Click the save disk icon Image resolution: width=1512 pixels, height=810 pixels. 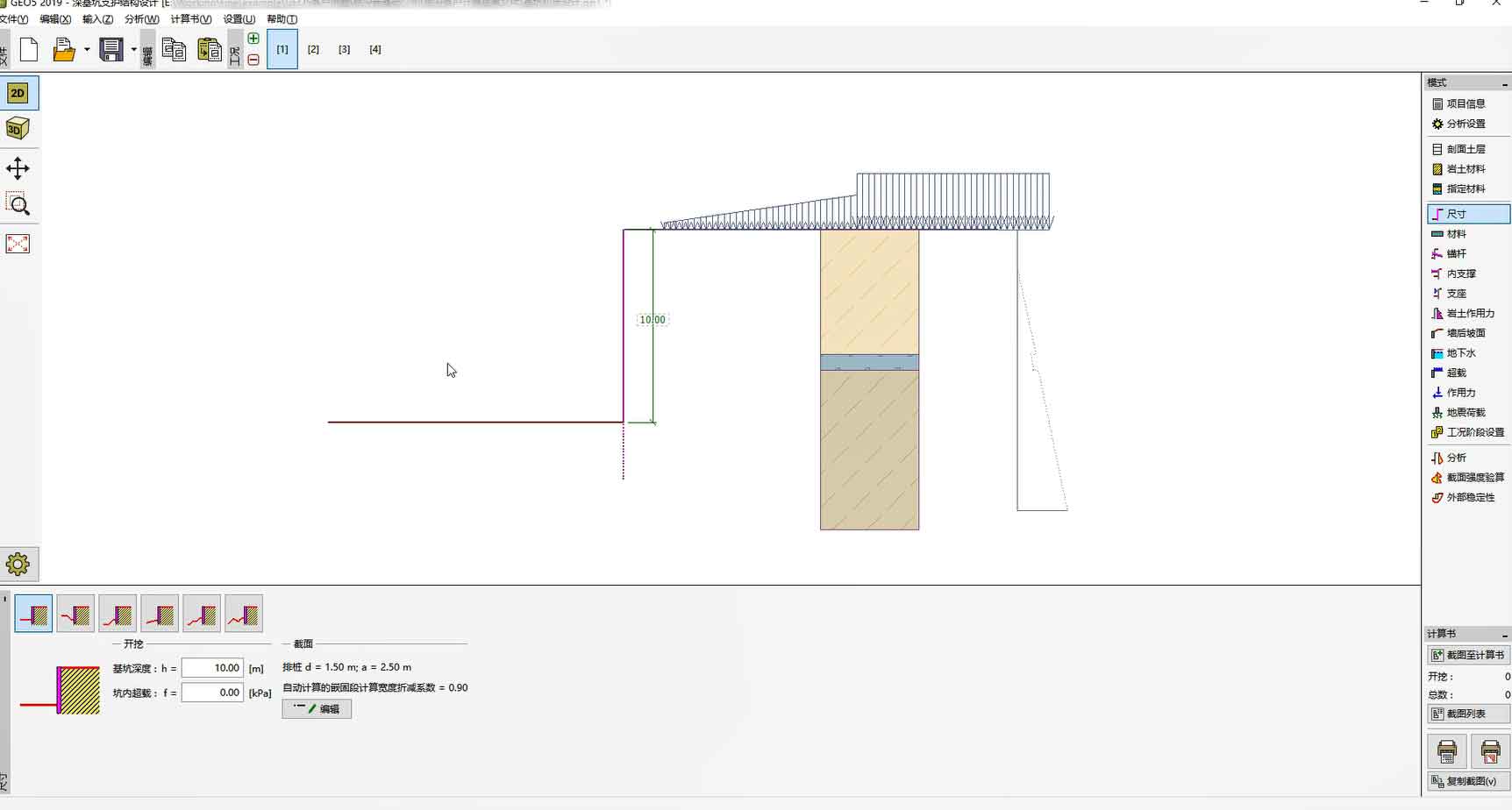pos(111,50)
